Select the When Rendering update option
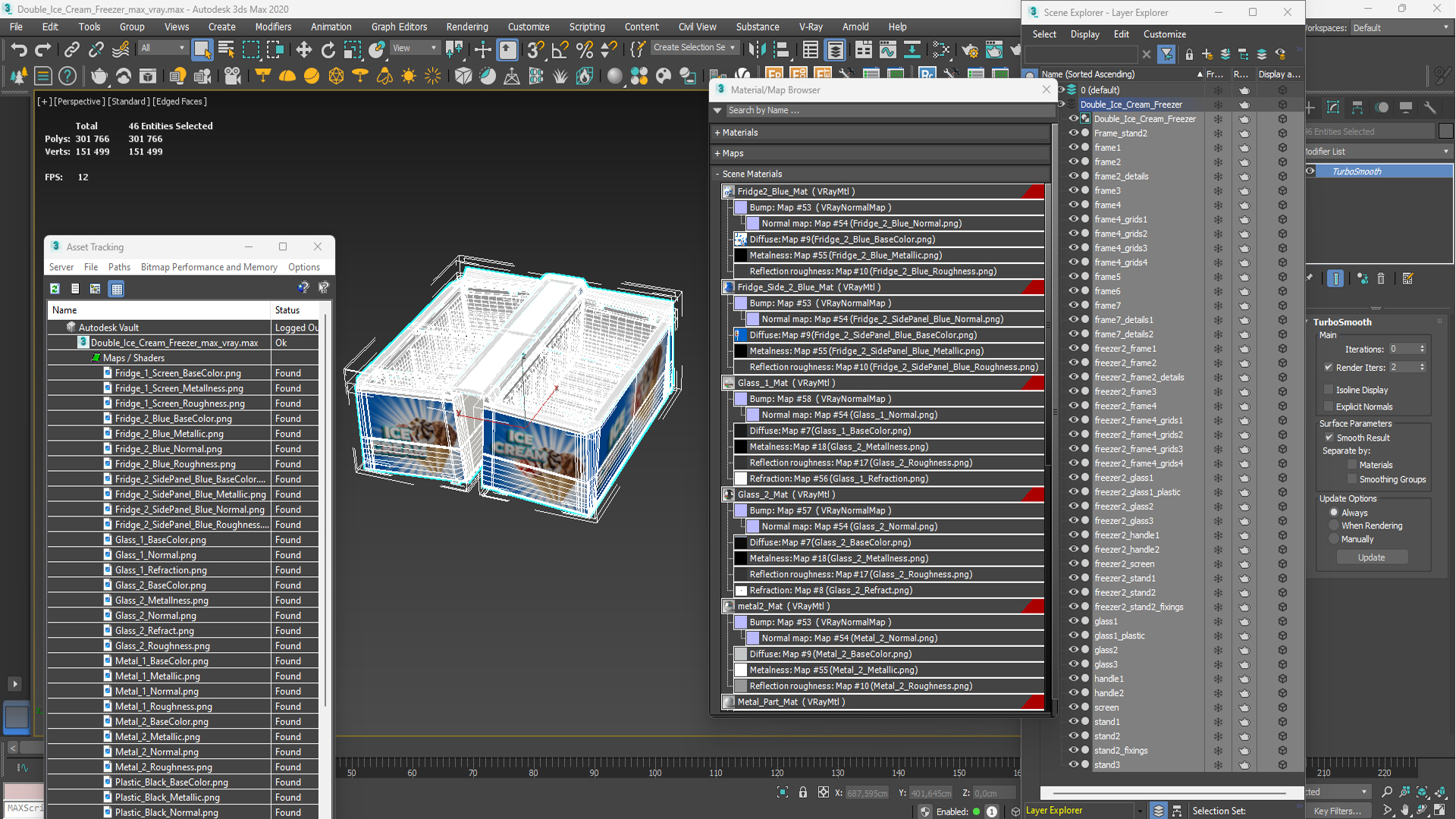The width and height of the screenshot is (1456, 819). (x=1334, y=526)
